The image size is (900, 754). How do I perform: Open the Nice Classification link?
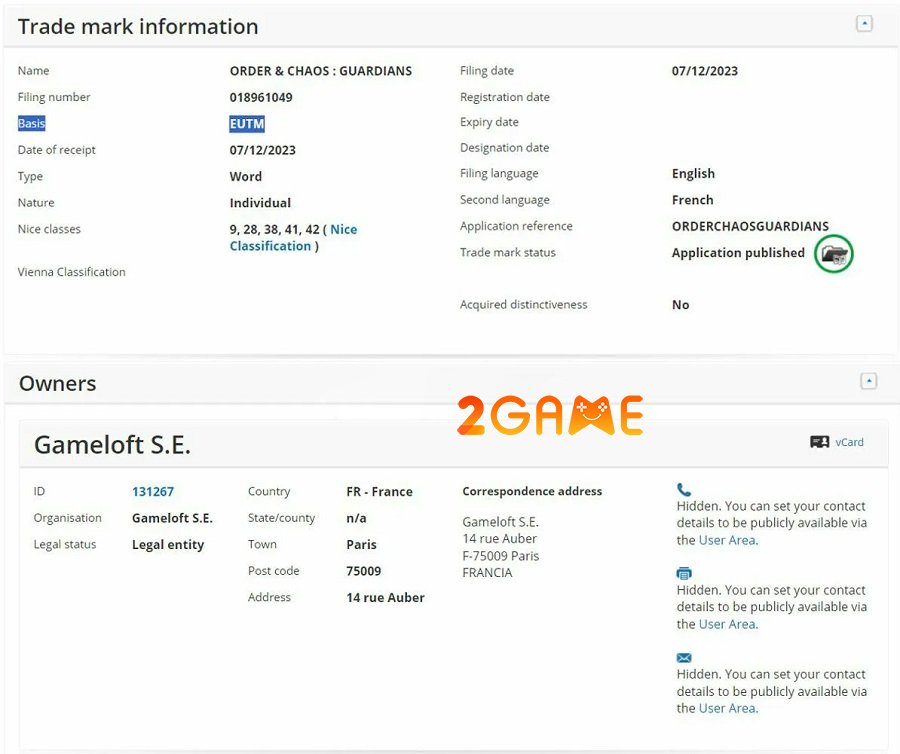tap(292, 237)
